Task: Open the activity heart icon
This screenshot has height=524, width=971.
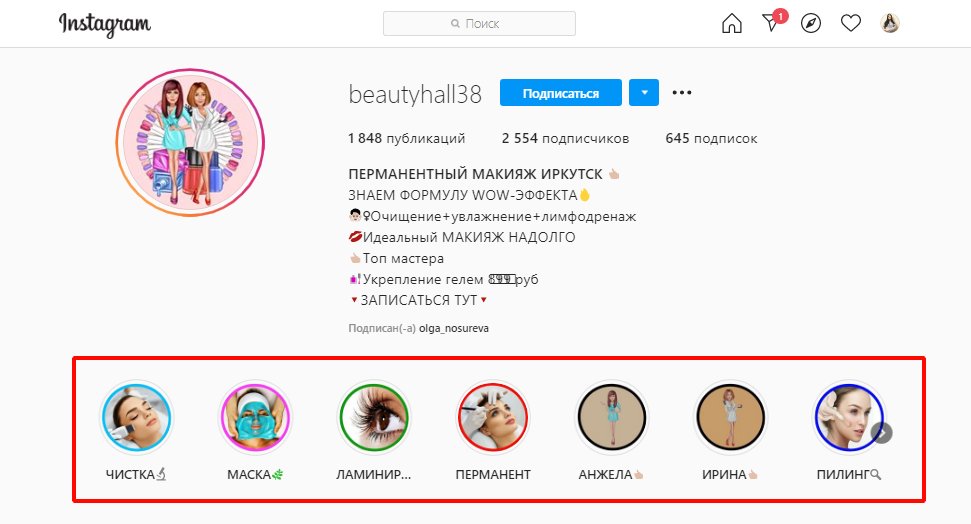Action: (851, 24)
